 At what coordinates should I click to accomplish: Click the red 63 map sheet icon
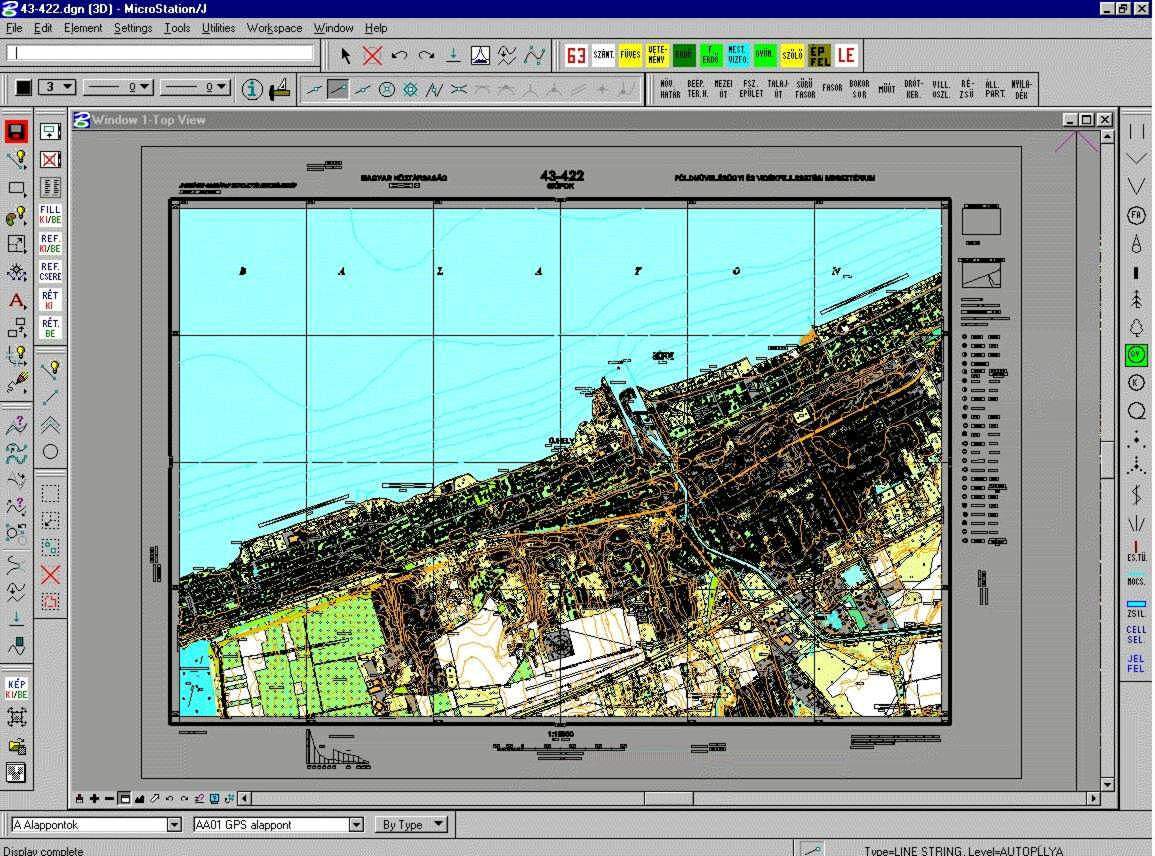pyautogui.click(x=576, y=56)
